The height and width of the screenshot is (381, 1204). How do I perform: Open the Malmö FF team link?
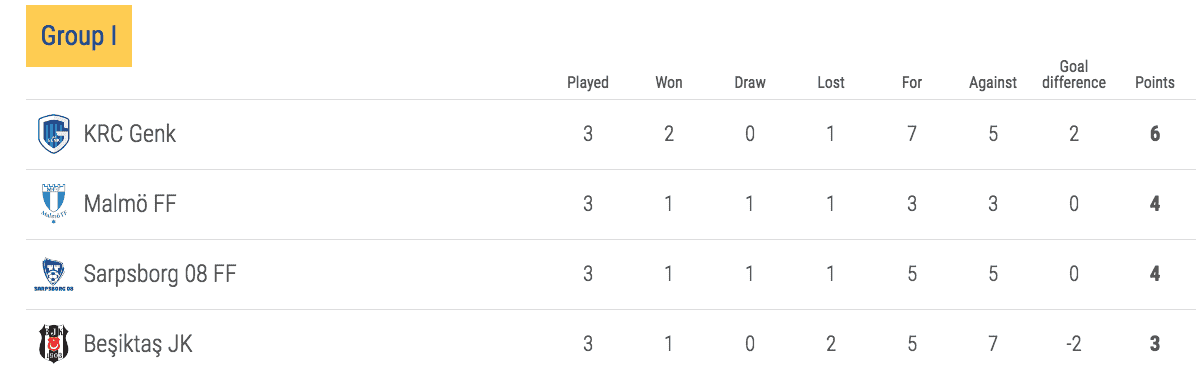click(x=130, y=204)
